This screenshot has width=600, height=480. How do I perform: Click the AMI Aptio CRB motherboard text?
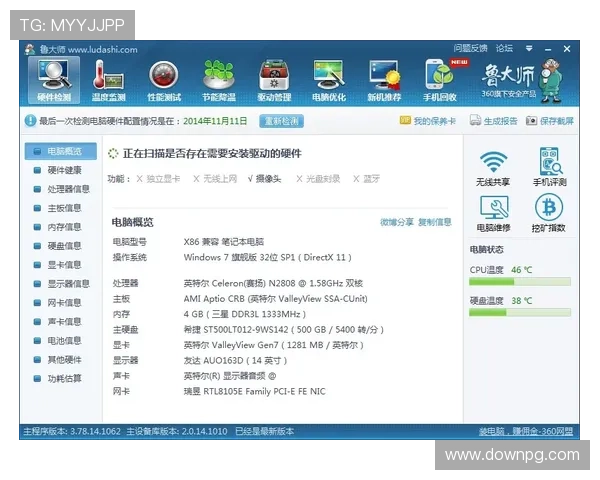[x=276, y=299]
